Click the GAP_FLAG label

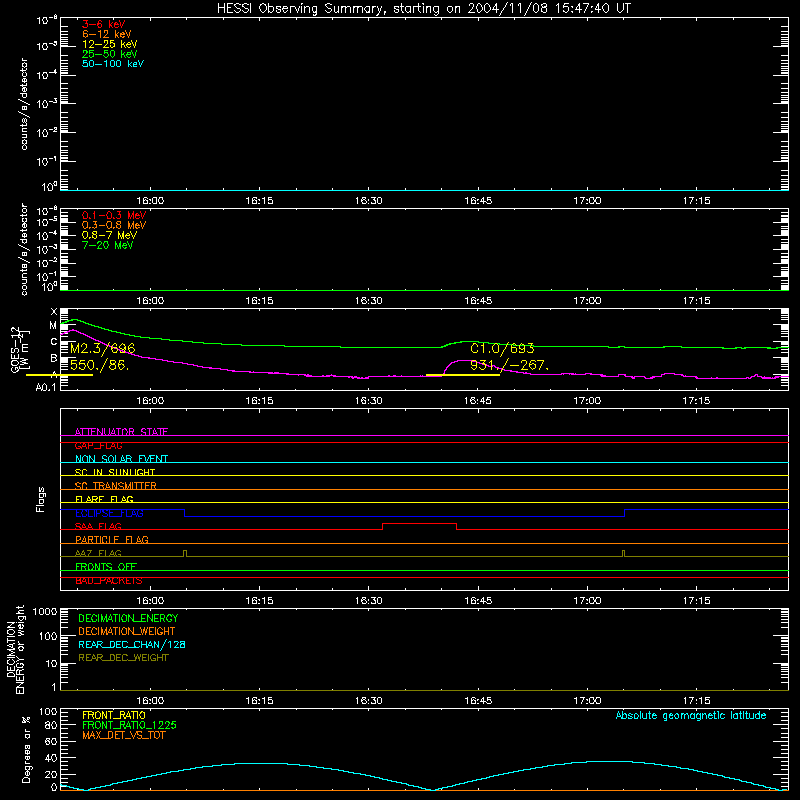(98, 445)
